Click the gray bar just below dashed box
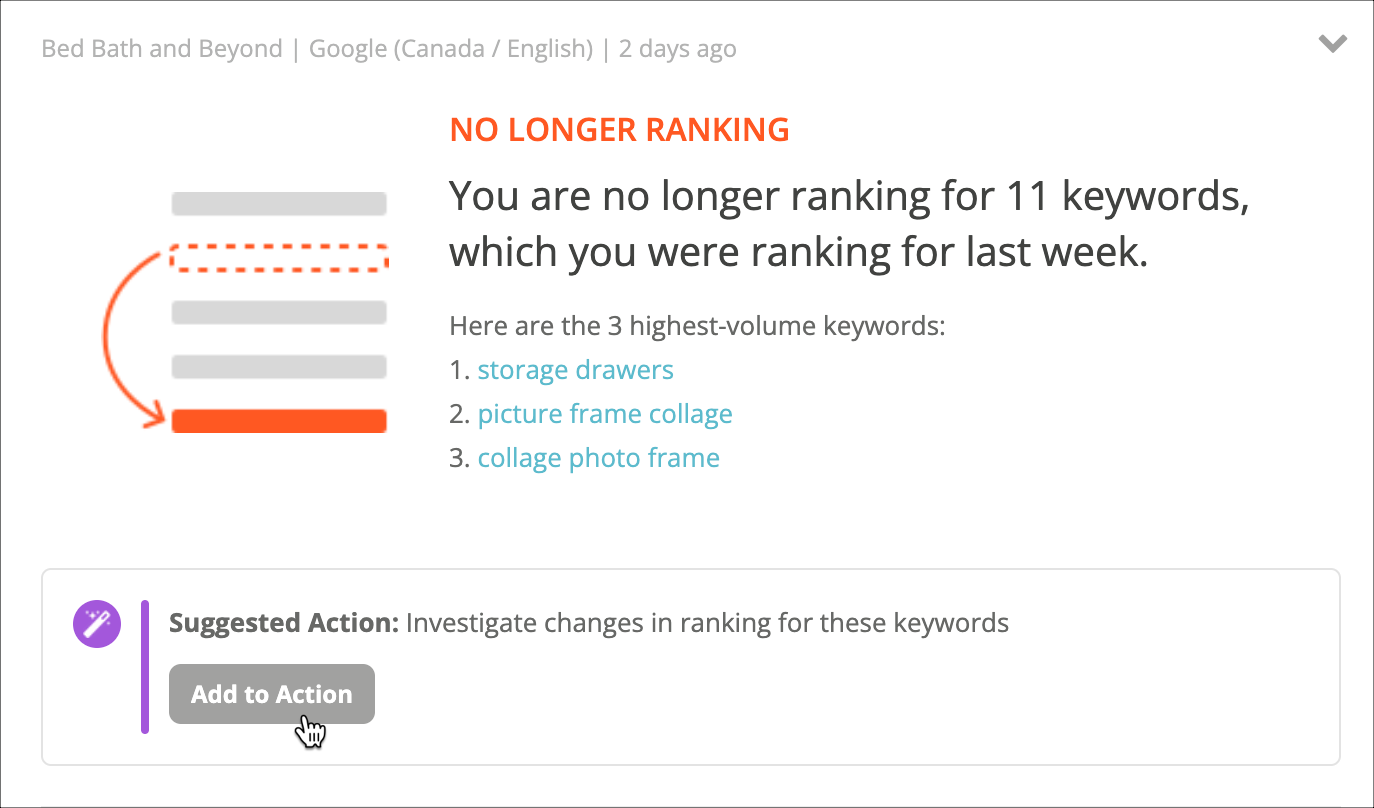This screenshot has width=1374, height=808. [x=279, y=312]
